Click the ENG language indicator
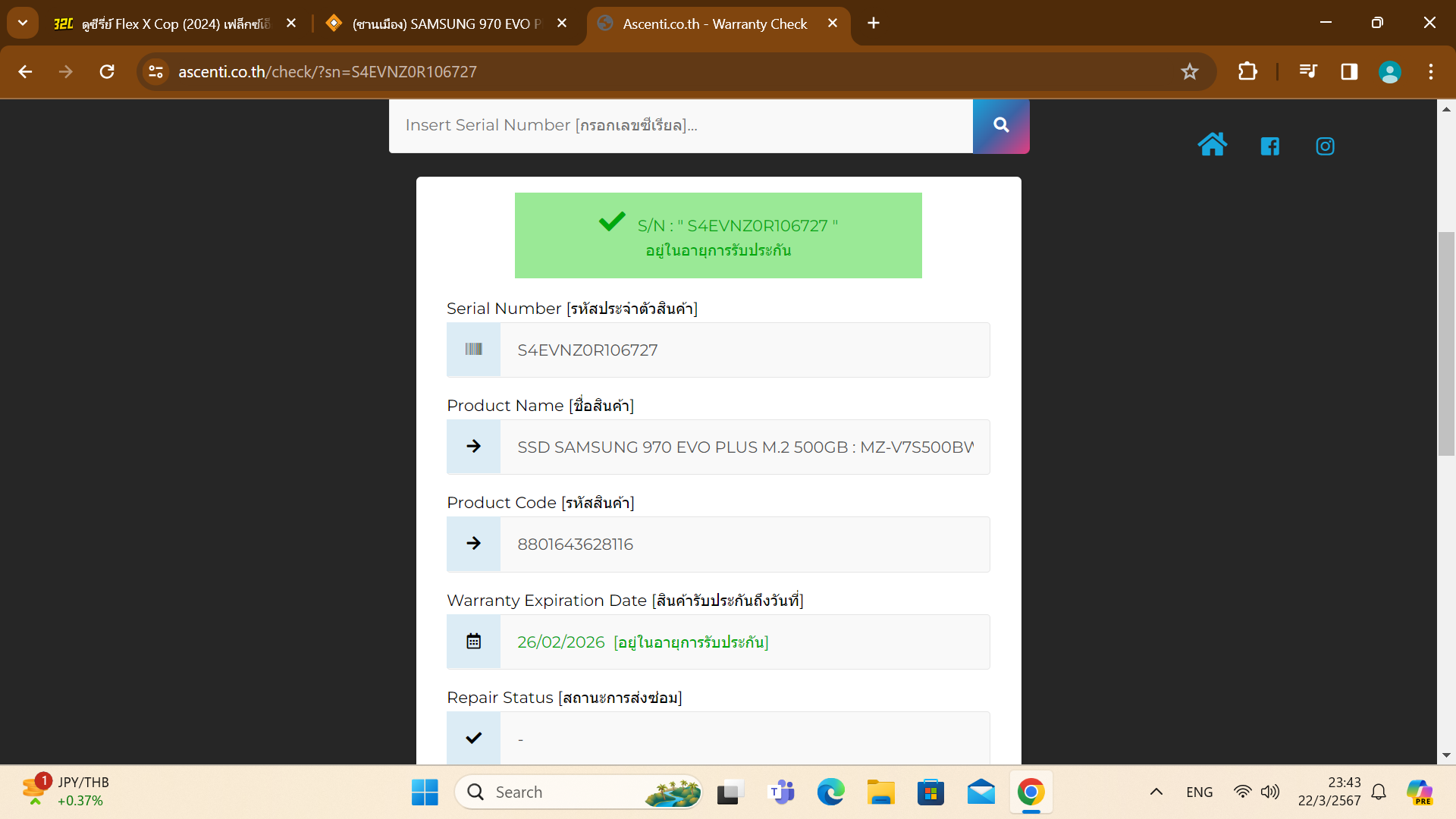This screenshot has width=1456, height=819. (1199, 792)
